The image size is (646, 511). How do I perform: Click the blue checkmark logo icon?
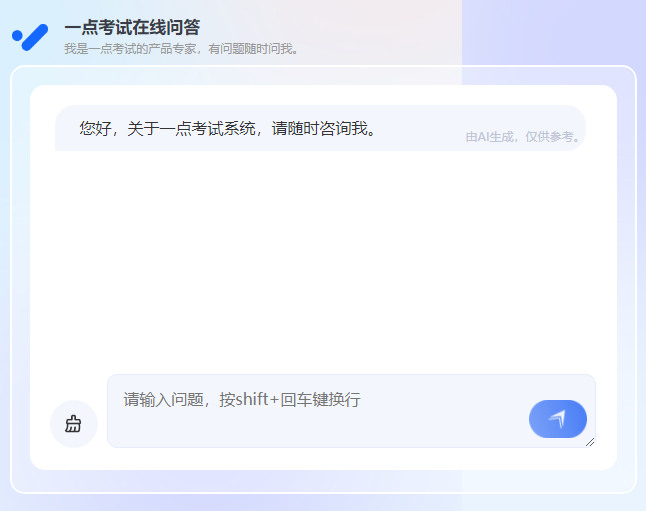pos(30,37)
